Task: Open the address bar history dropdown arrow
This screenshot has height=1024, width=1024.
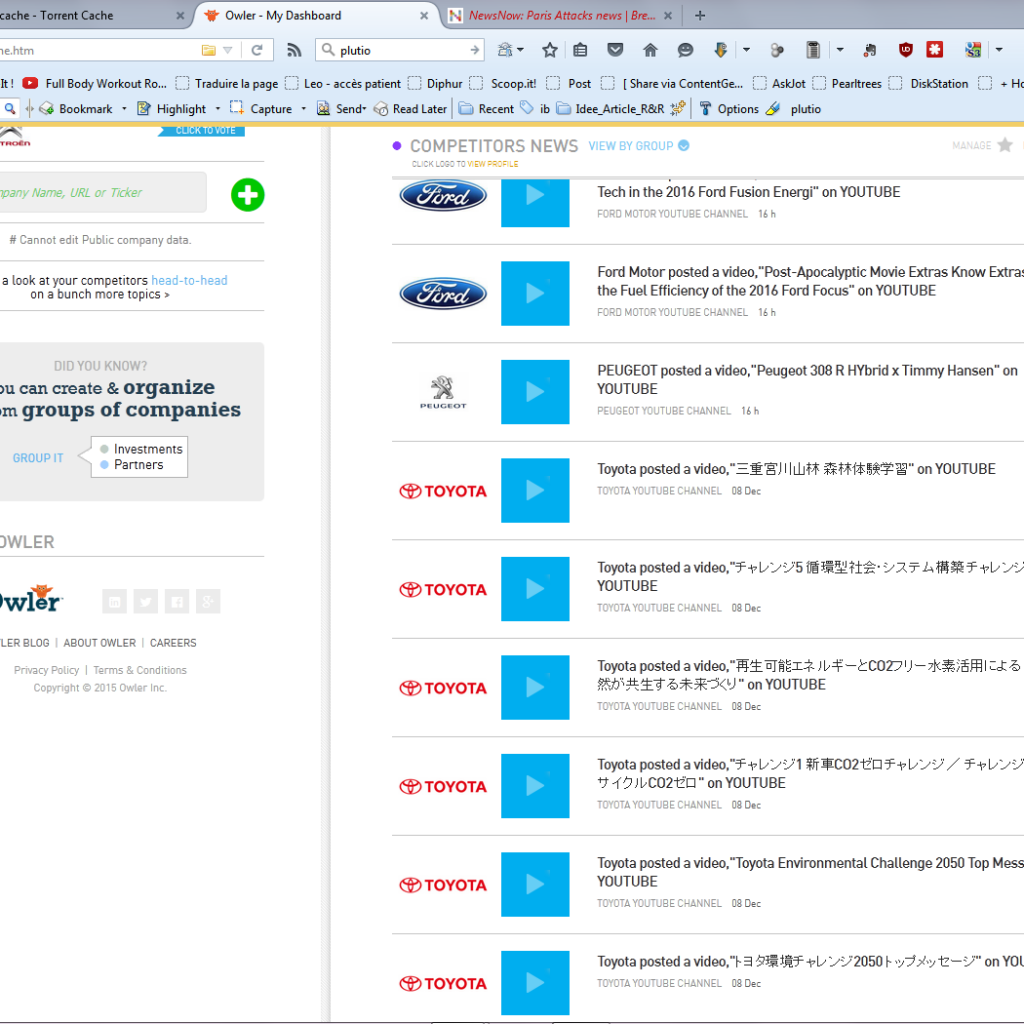Action: (x=227, y=50)
